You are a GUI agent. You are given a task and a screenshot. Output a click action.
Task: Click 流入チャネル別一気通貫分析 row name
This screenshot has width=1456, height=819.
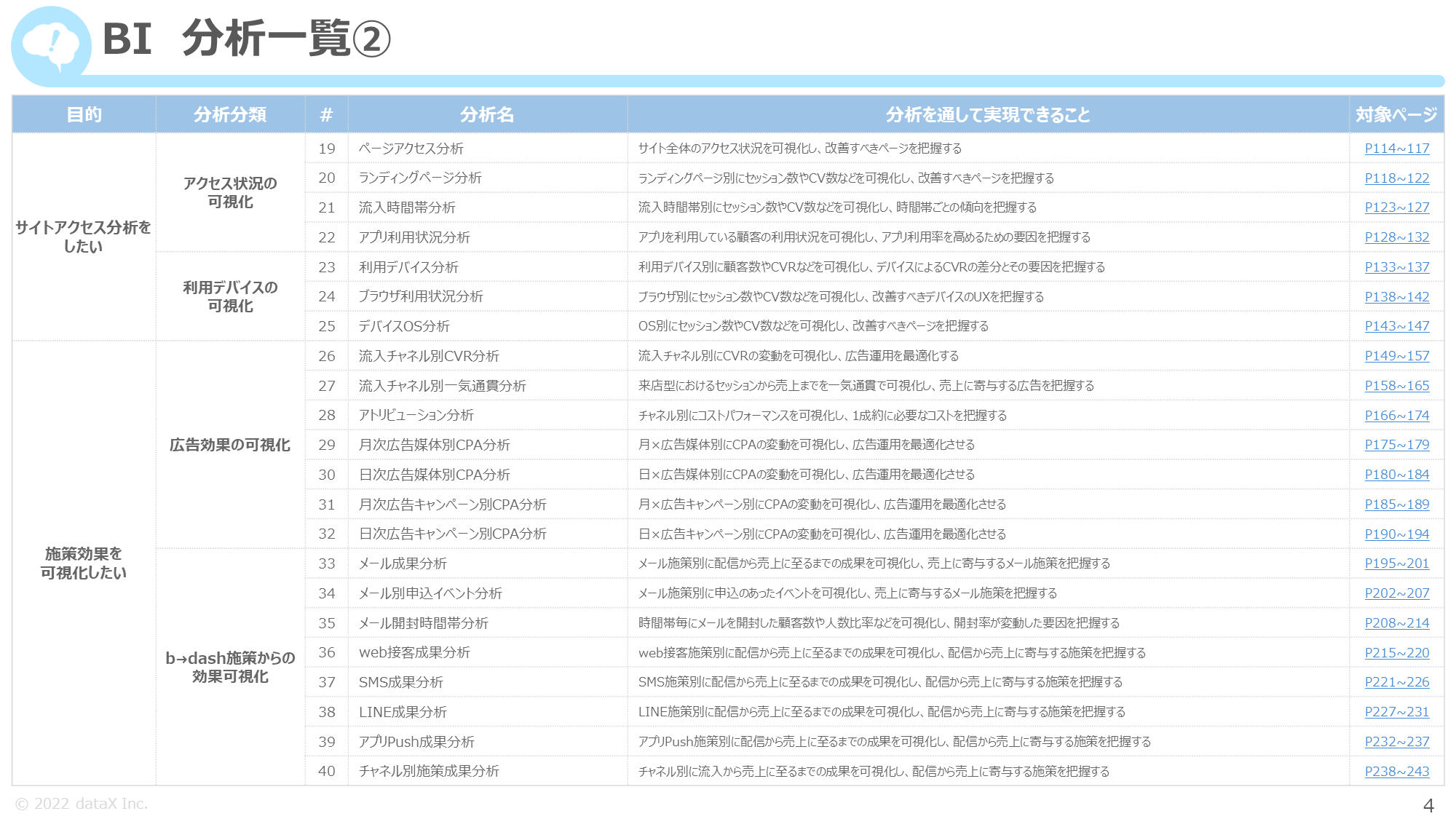(442, 386)
